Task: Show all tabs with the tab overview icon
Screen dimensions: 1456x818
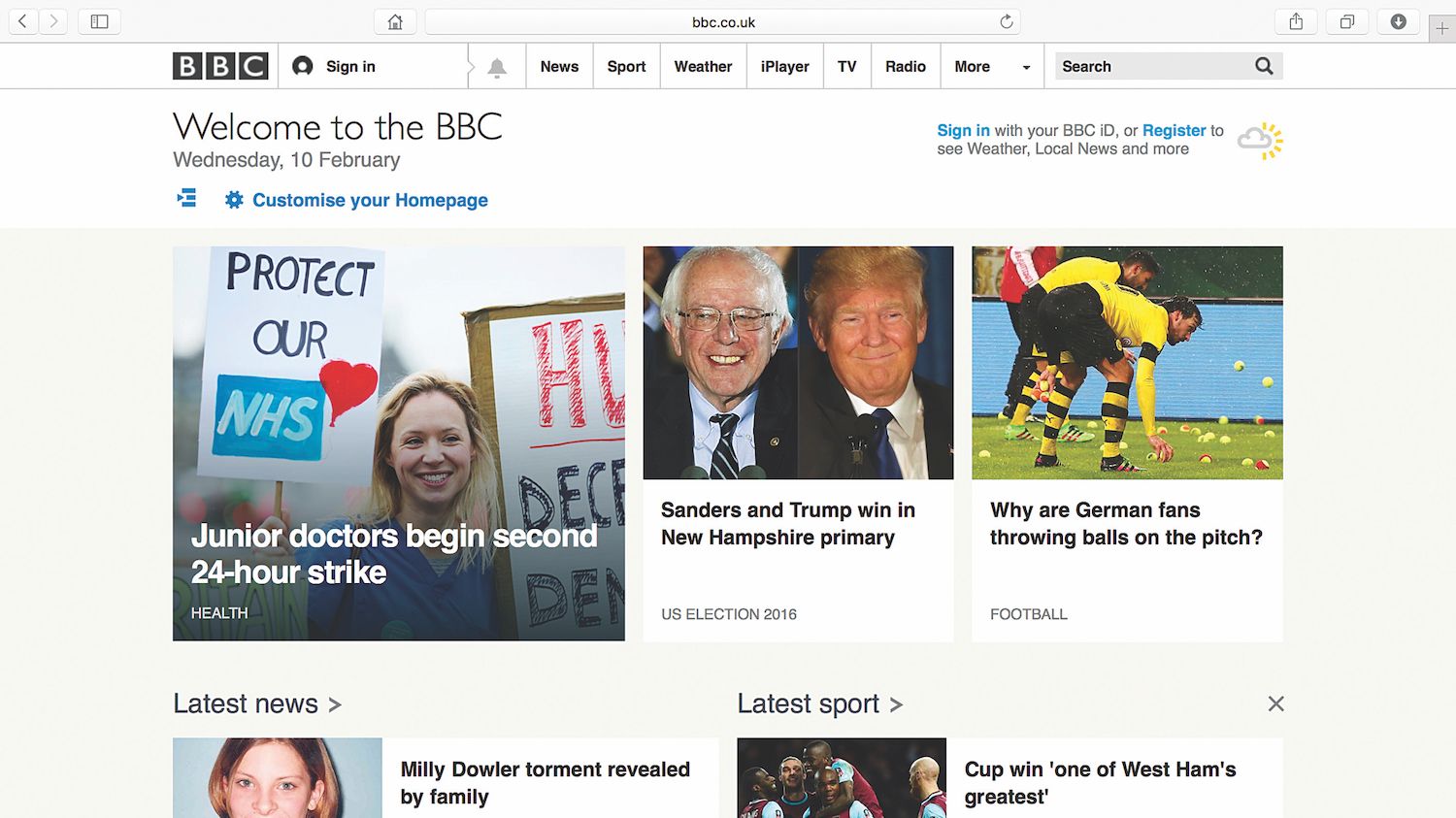Action: coord(1347,20)
